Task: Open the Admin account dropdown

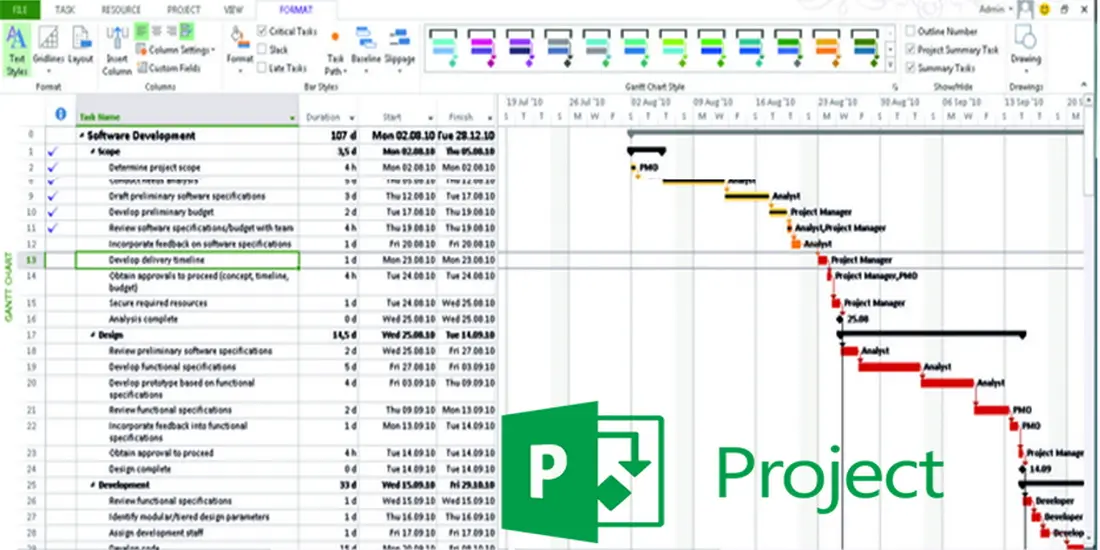Action: (1010, 9)
